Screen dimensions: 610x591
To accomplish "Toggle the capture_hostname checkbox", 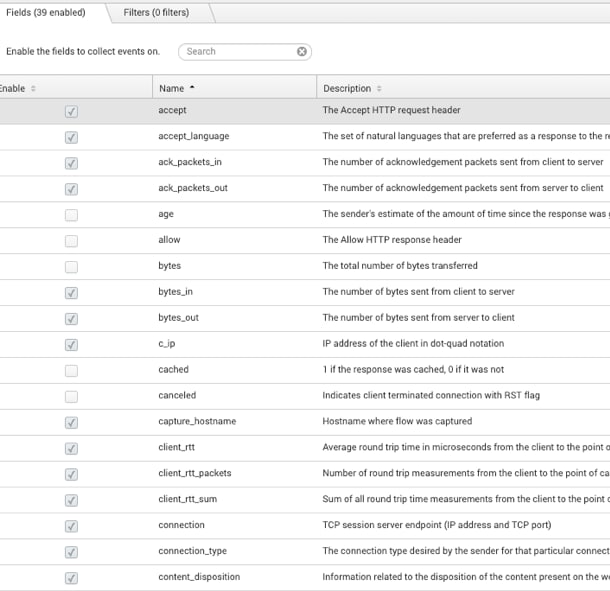I will pos(71,423).
